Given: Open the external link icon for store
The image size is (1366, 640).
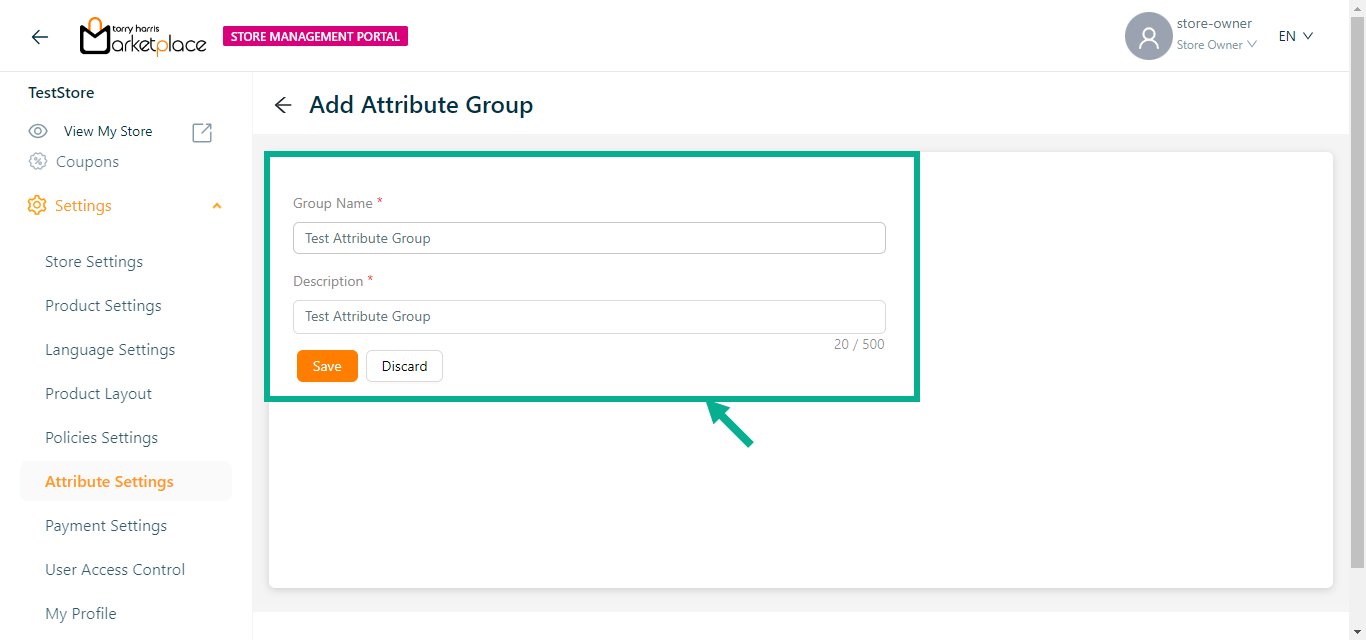Looking at the screenshot, I should click(x=202, y=132).
